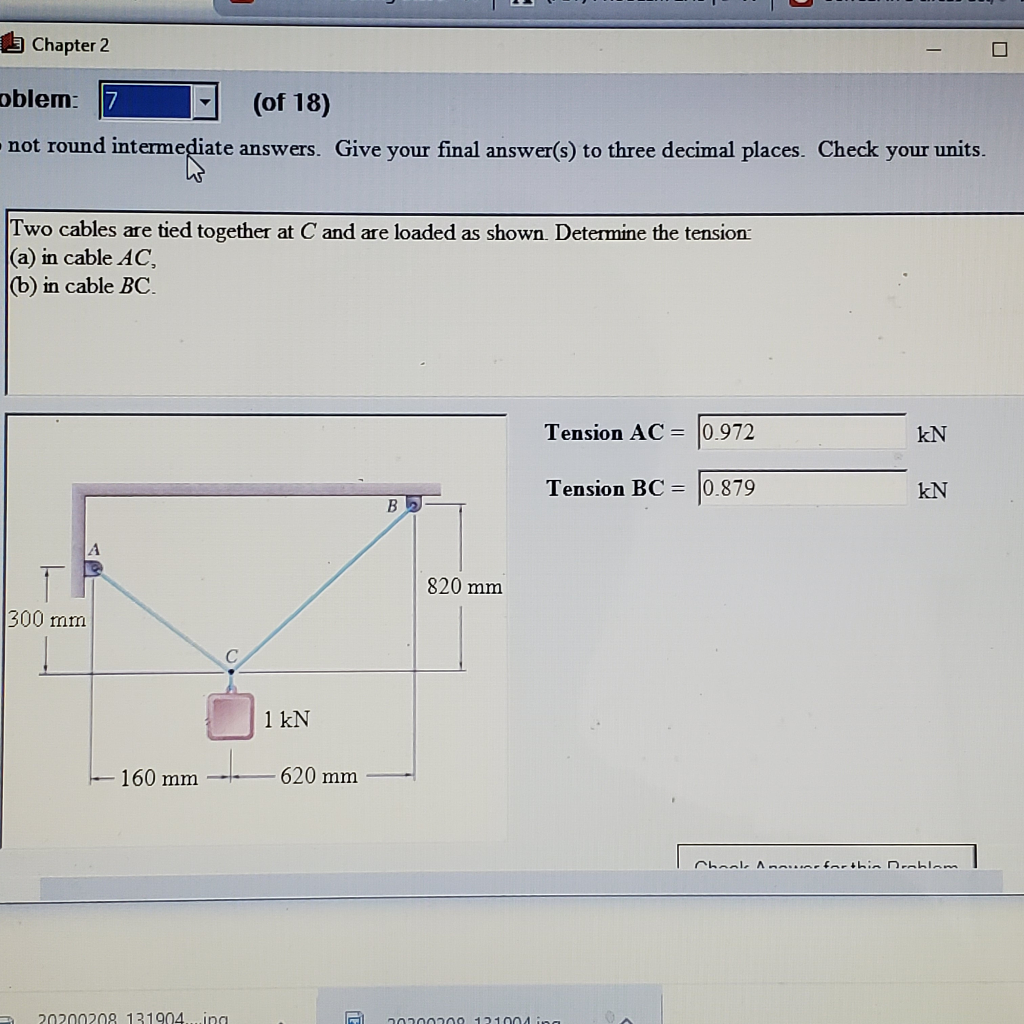Image resolution: width=1024 pixels, height=1024 pixels.
Task: Click the document icon on the second taskbar entry
Action: [x=355, y=1019]
